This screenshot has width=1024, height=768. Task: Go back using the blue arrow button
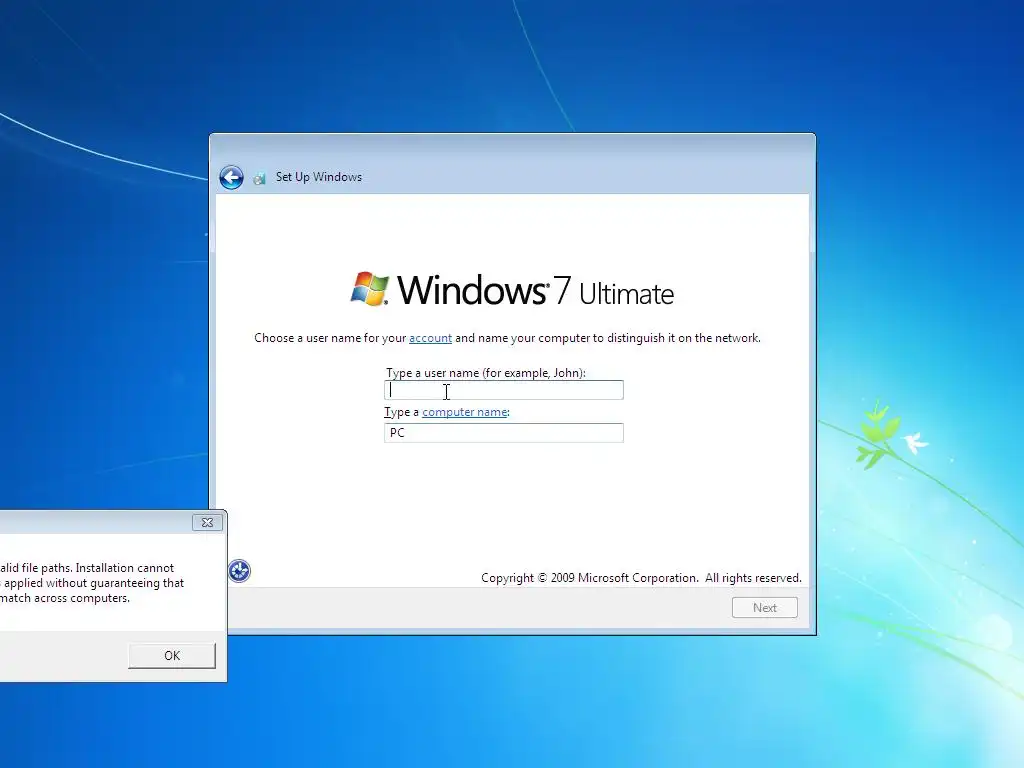click(x=231, y=177)
